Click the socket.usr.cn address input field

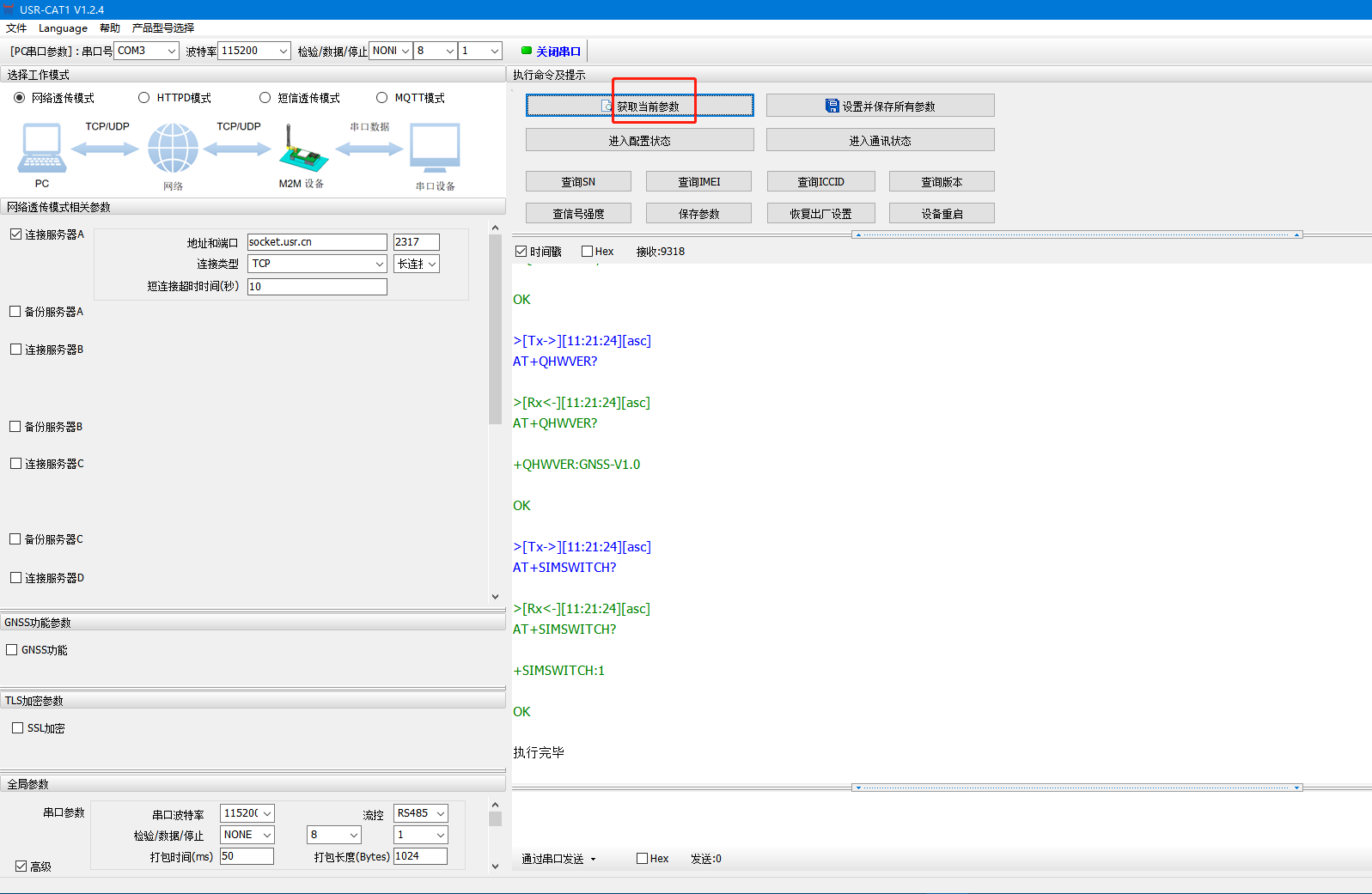point(317,242)
